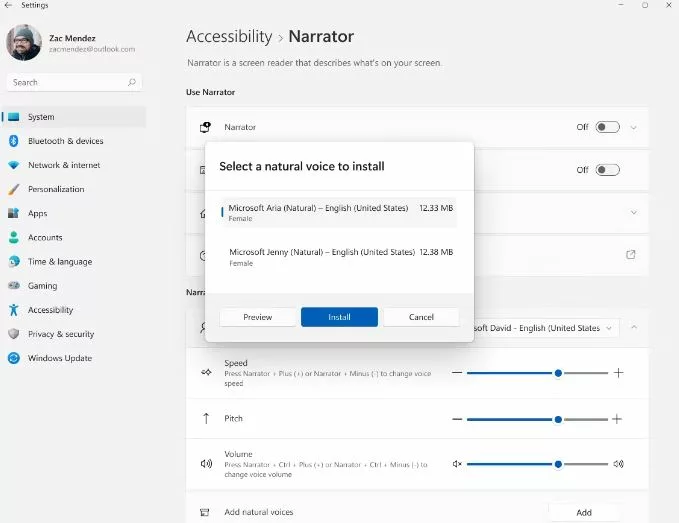Click Zac Mendez profile picture
Screen dimensions: 679x523
pyautogui.click(x=24, y=42)
